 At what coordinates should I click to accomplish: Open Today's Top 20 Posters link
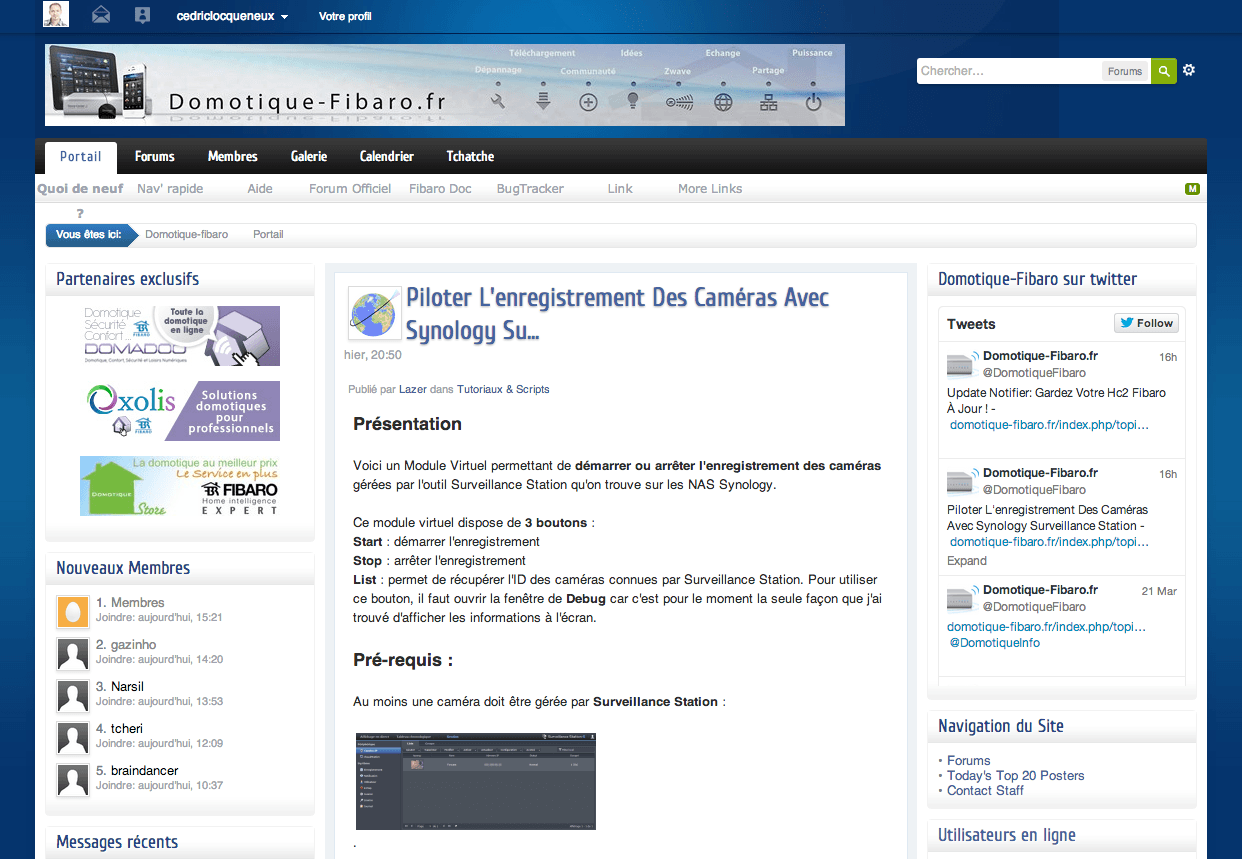click(1015, 775)
